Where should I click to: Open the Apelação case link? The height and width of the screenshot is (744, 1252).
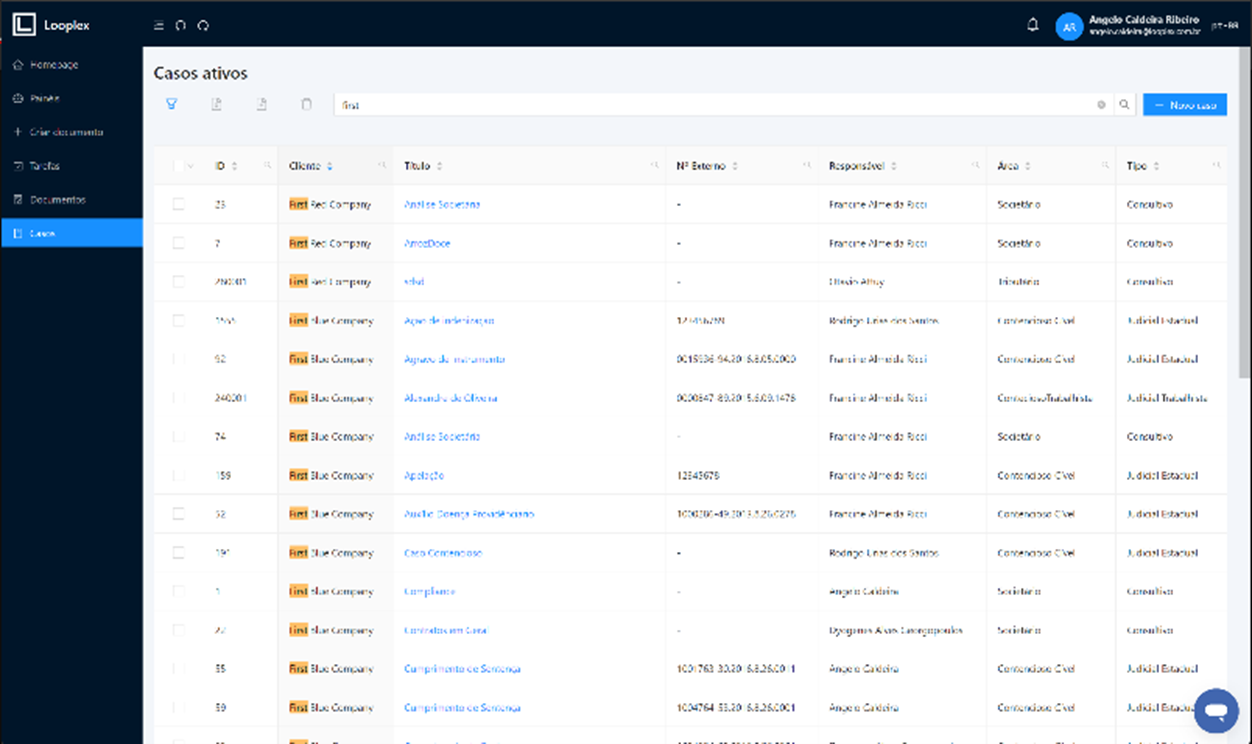click(424, 475)
